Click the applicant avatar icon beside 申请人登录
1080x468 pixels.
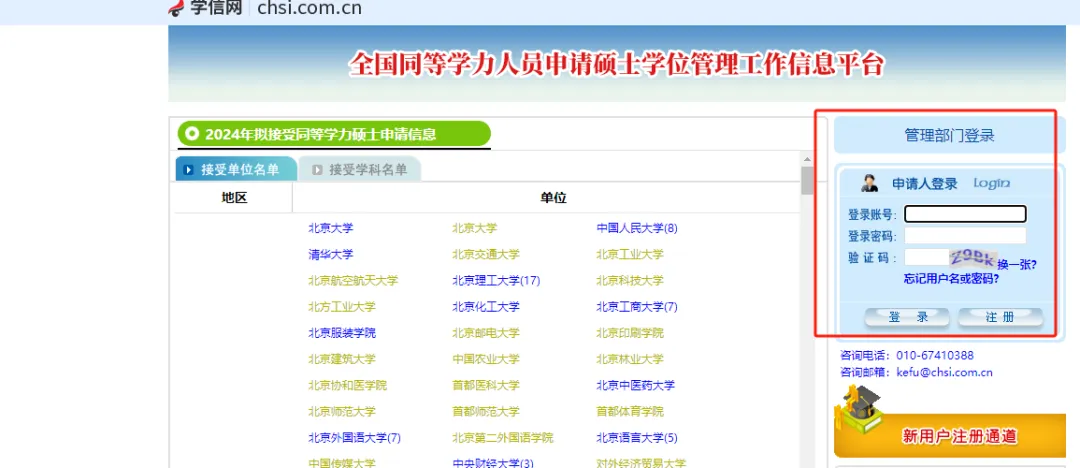[x=870, y=183]
